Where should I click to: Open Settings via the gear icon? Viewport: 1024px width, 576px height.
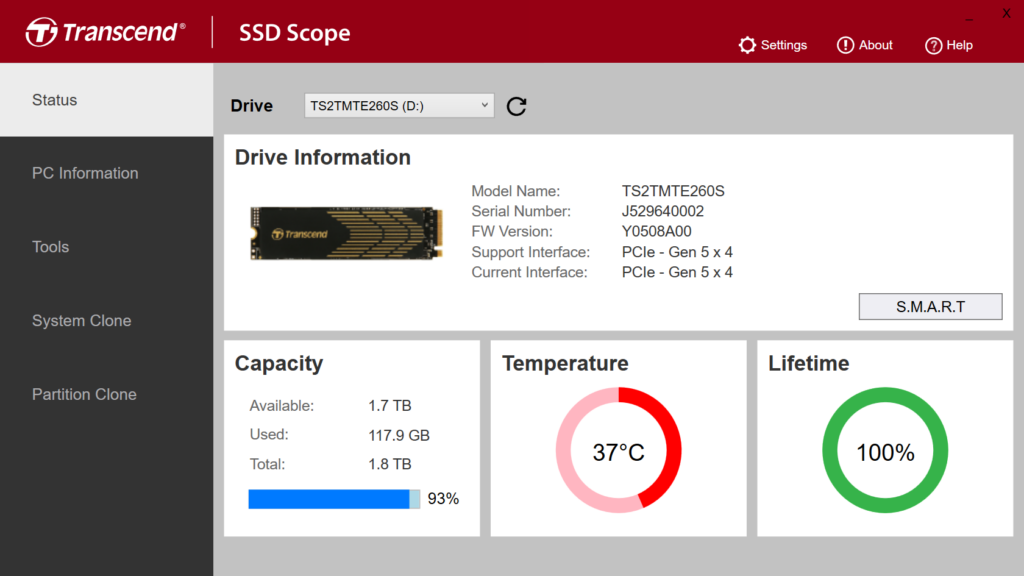tap(747, 45)
